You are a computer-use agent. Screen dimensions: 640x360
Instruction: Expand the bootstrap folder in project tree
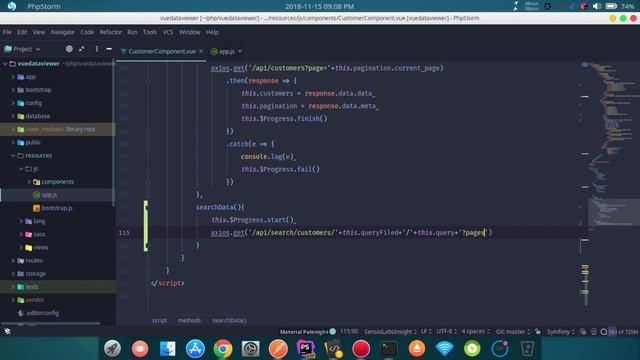[13, 90]
